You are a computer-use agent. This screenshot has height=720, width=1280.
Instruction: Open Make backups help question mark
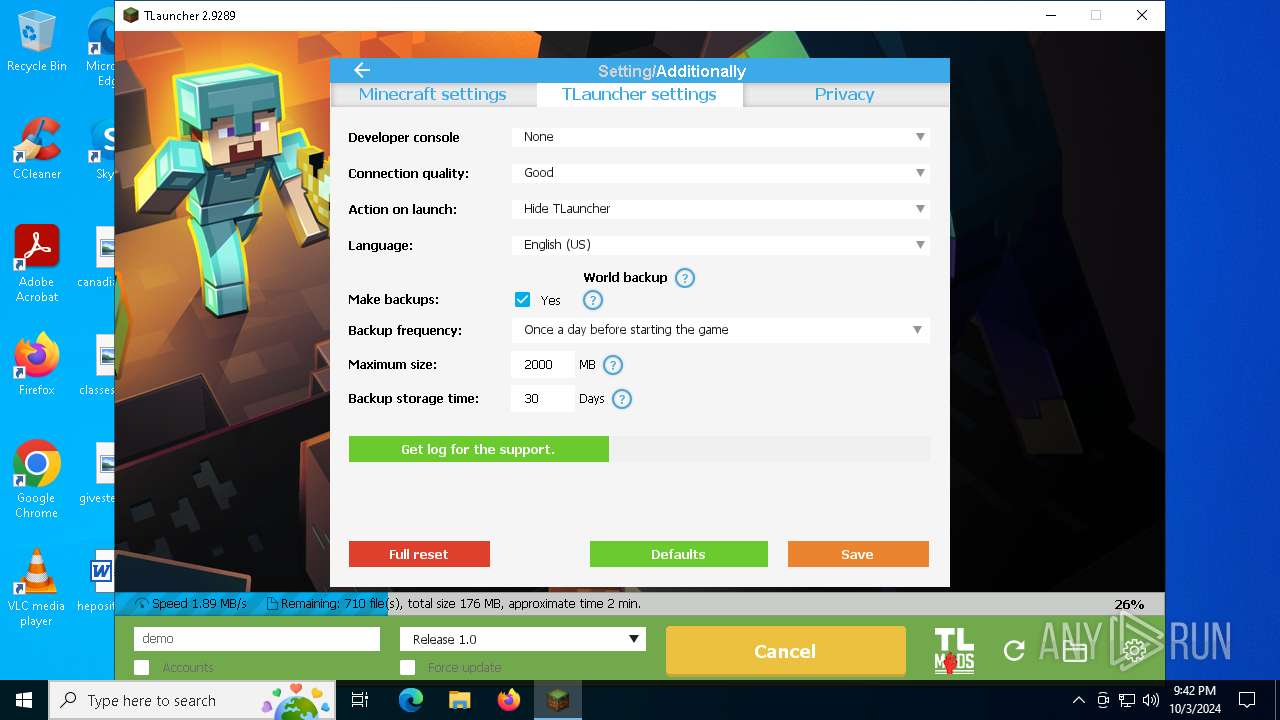(593, 300)
